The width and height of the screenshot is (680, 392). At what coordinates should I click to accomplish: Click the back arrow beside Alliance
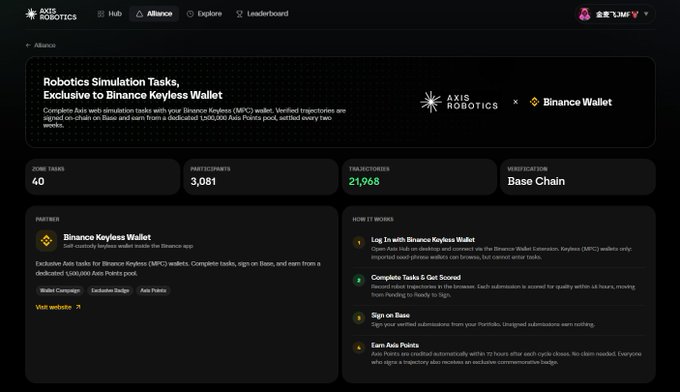tap(28, 45)
